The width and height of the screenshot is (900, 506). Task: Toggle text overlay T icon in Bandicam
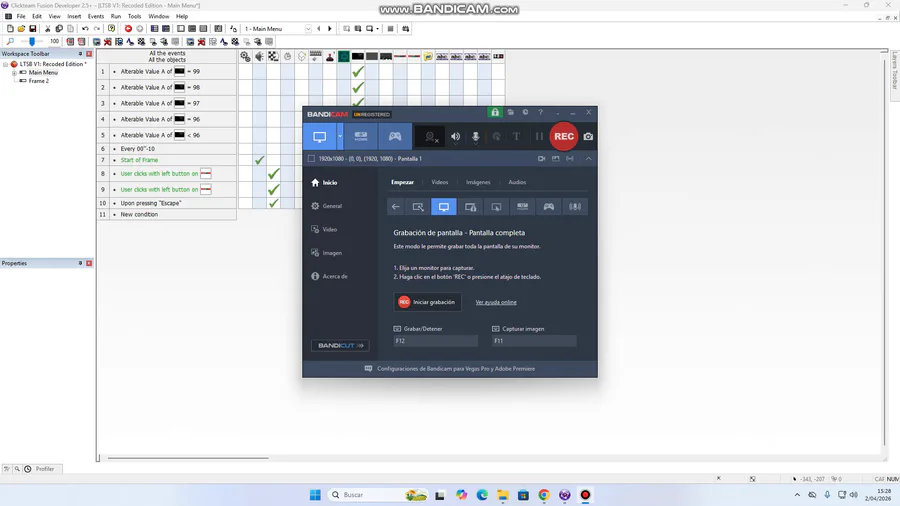click(517, 137)
